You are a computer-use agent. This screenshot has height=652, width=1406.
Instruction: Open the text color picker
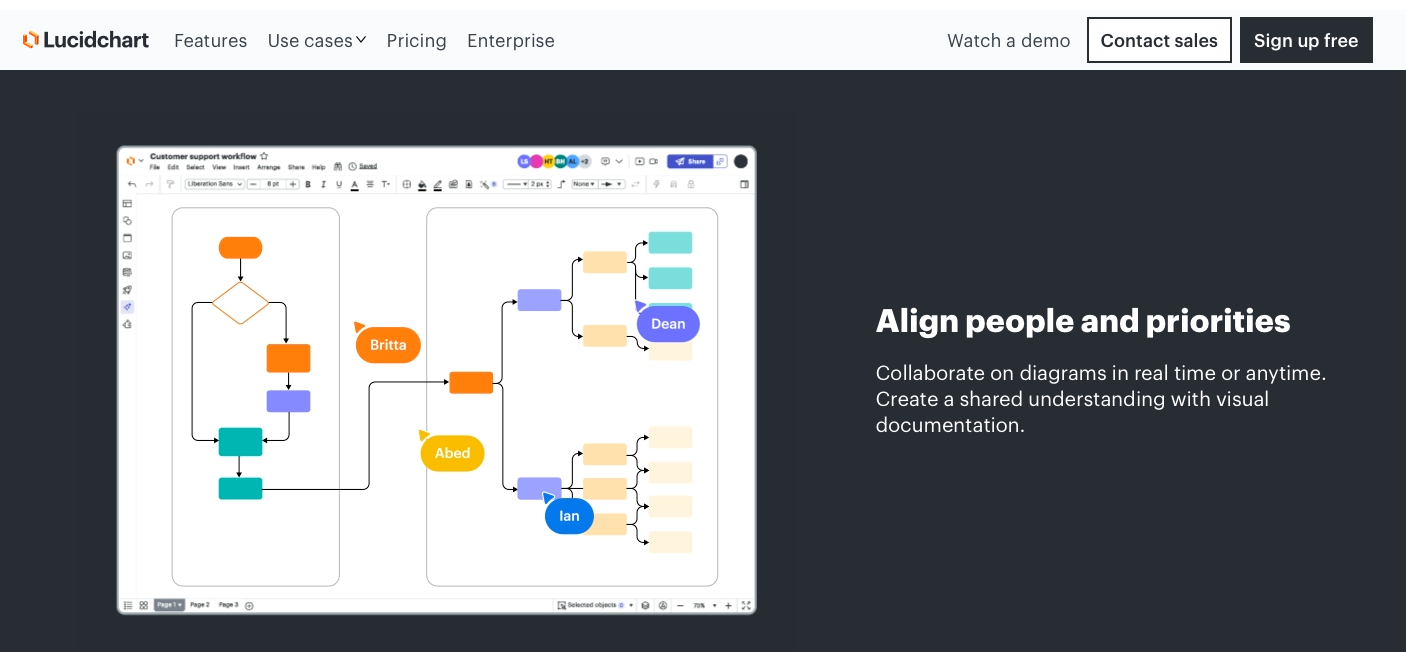(355, 184)
